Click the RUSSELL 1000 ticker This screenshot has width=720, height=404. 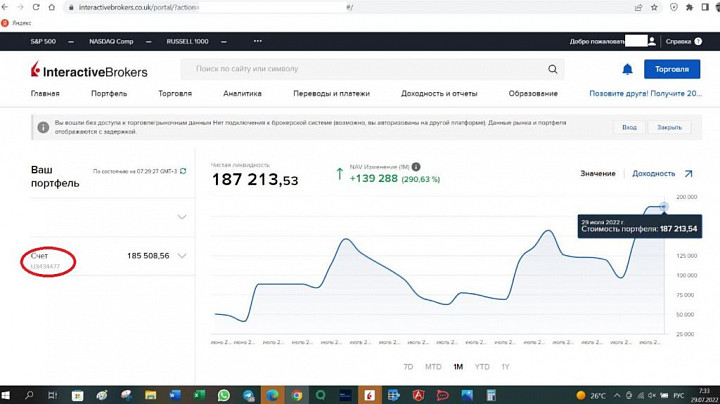[187, 41]
